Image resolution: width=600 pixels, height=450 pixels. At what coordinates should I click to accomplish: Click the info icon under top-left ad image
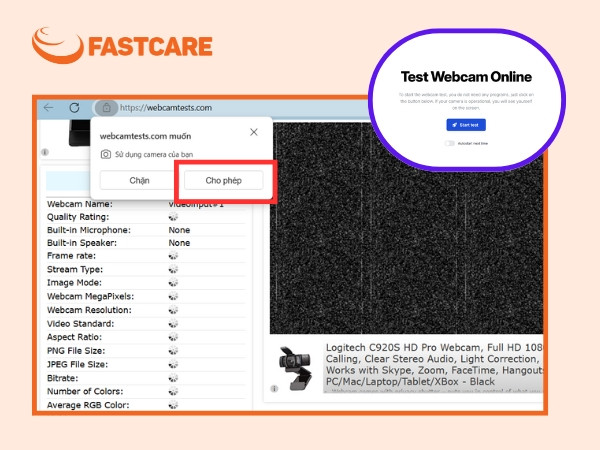click(x=45, y=152)
